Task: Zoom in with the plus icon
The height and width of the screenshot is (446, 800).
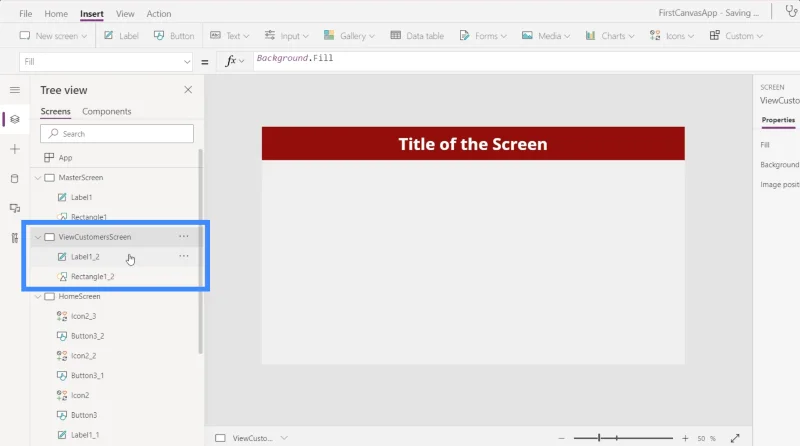Action: coord(685,438)
